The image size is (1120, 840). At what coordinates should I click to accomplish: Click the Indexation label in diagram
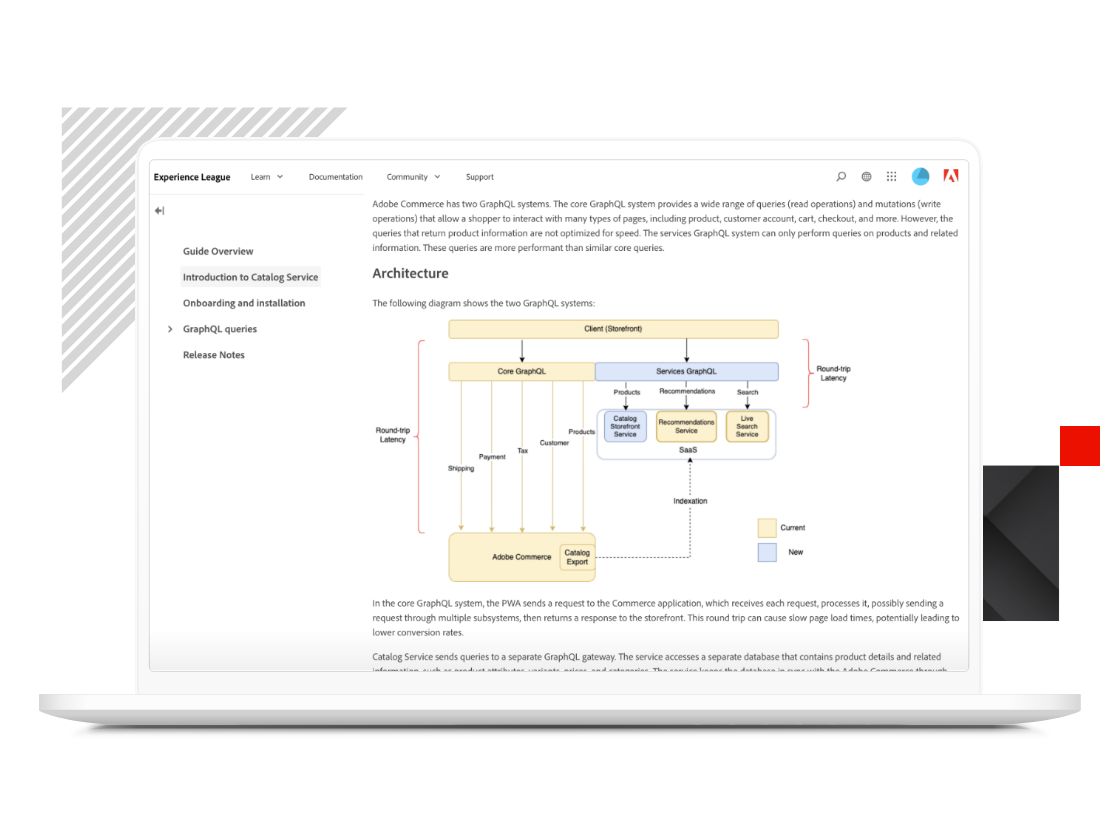click(x=690, y=501)
